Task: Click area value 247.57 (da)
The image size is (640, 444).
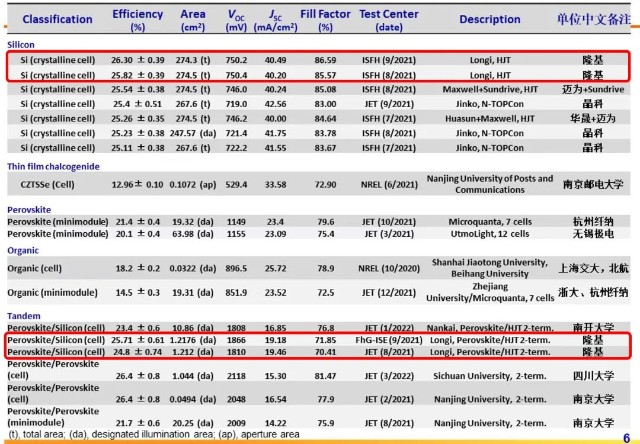Action: (193, 133)
